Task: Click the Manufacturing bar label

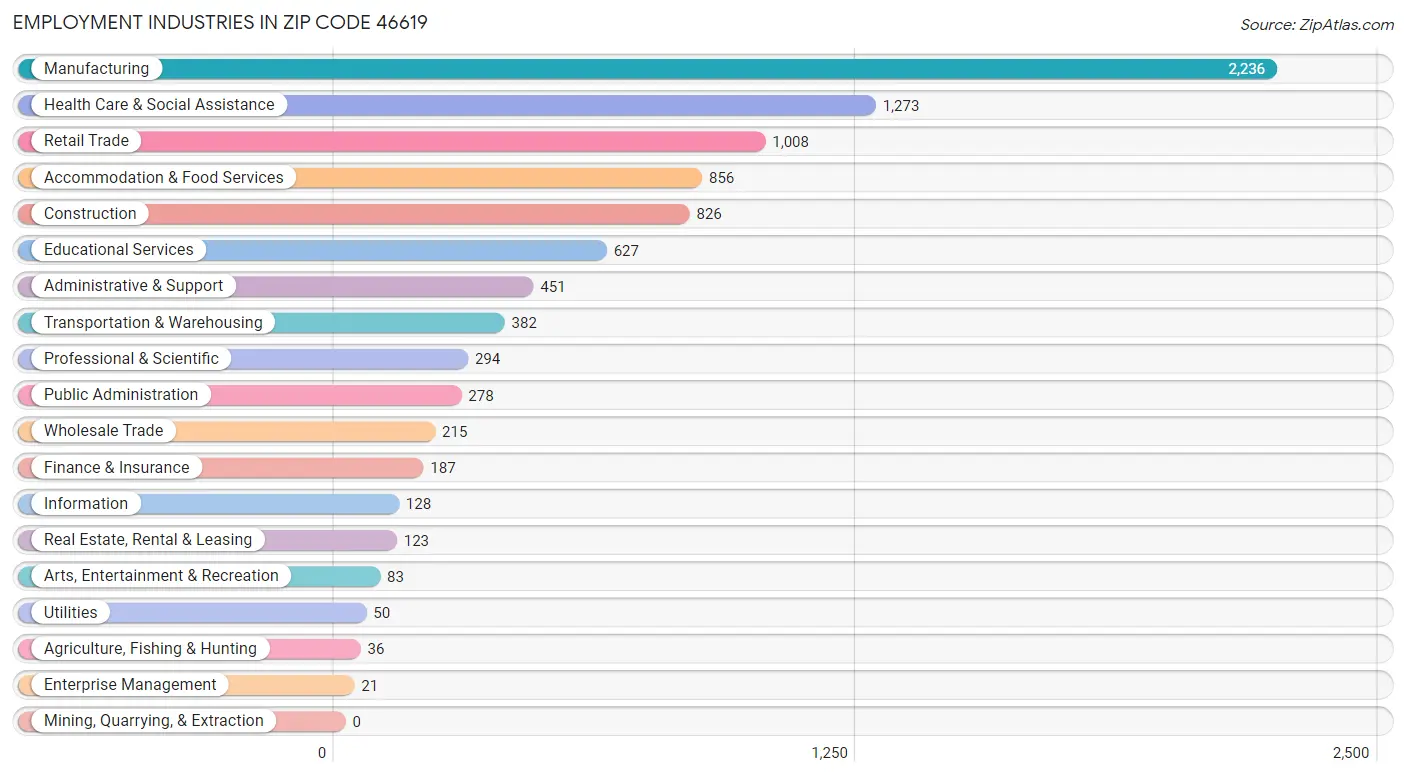Action: click(96, 69)
